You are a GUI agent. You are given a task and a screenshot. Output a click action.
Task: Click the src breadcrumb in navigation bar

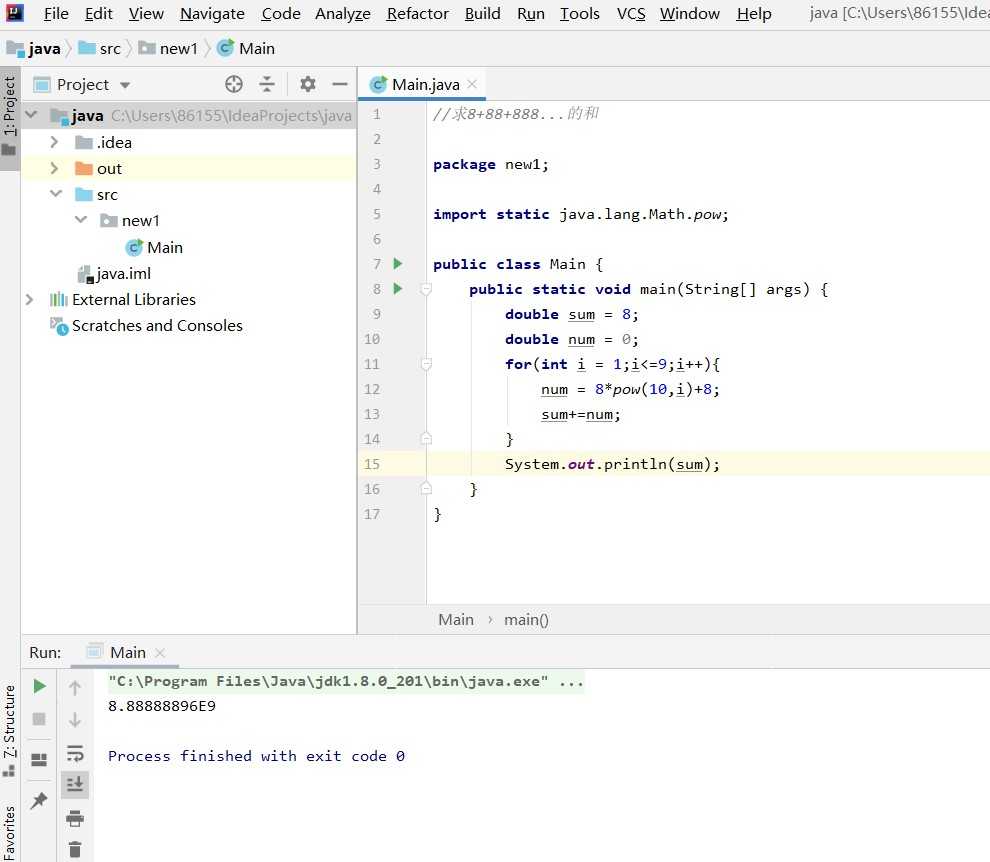[x=109, y=48]
